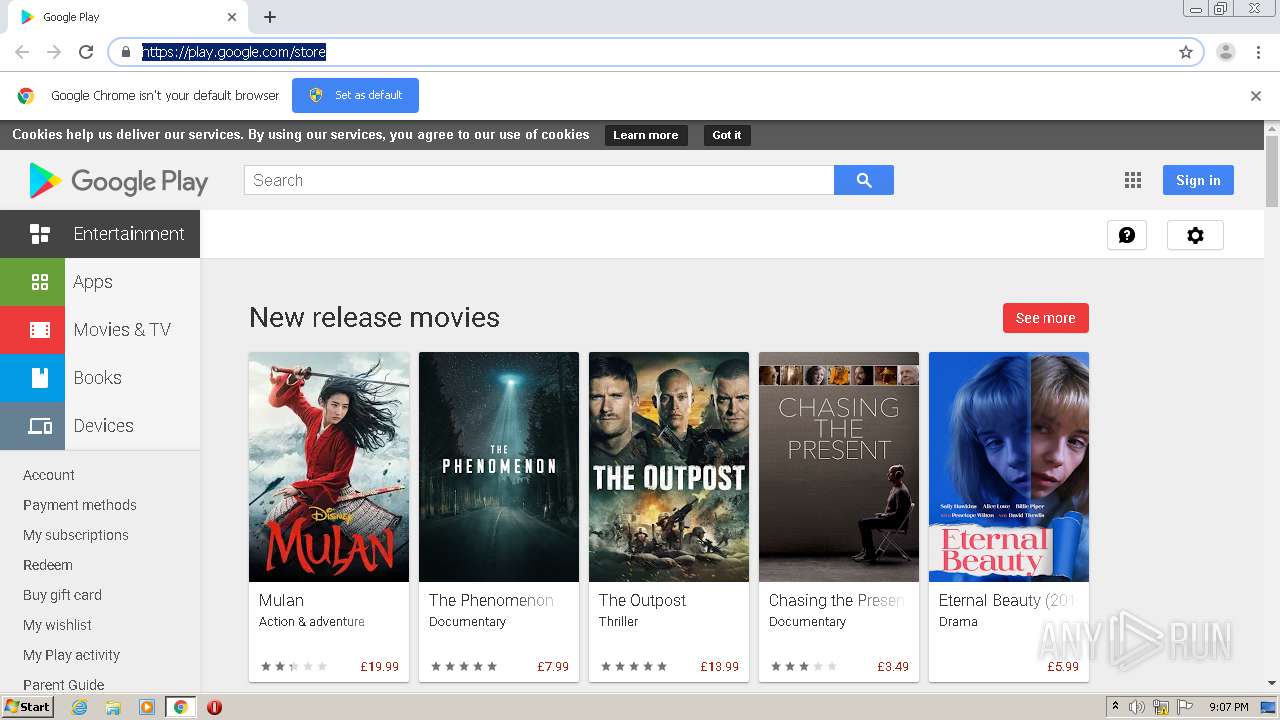Image resolution: width=1280 pixels, height=720 pixels.
Task: Click the blue search magnifier button
Action: (864, 180)
